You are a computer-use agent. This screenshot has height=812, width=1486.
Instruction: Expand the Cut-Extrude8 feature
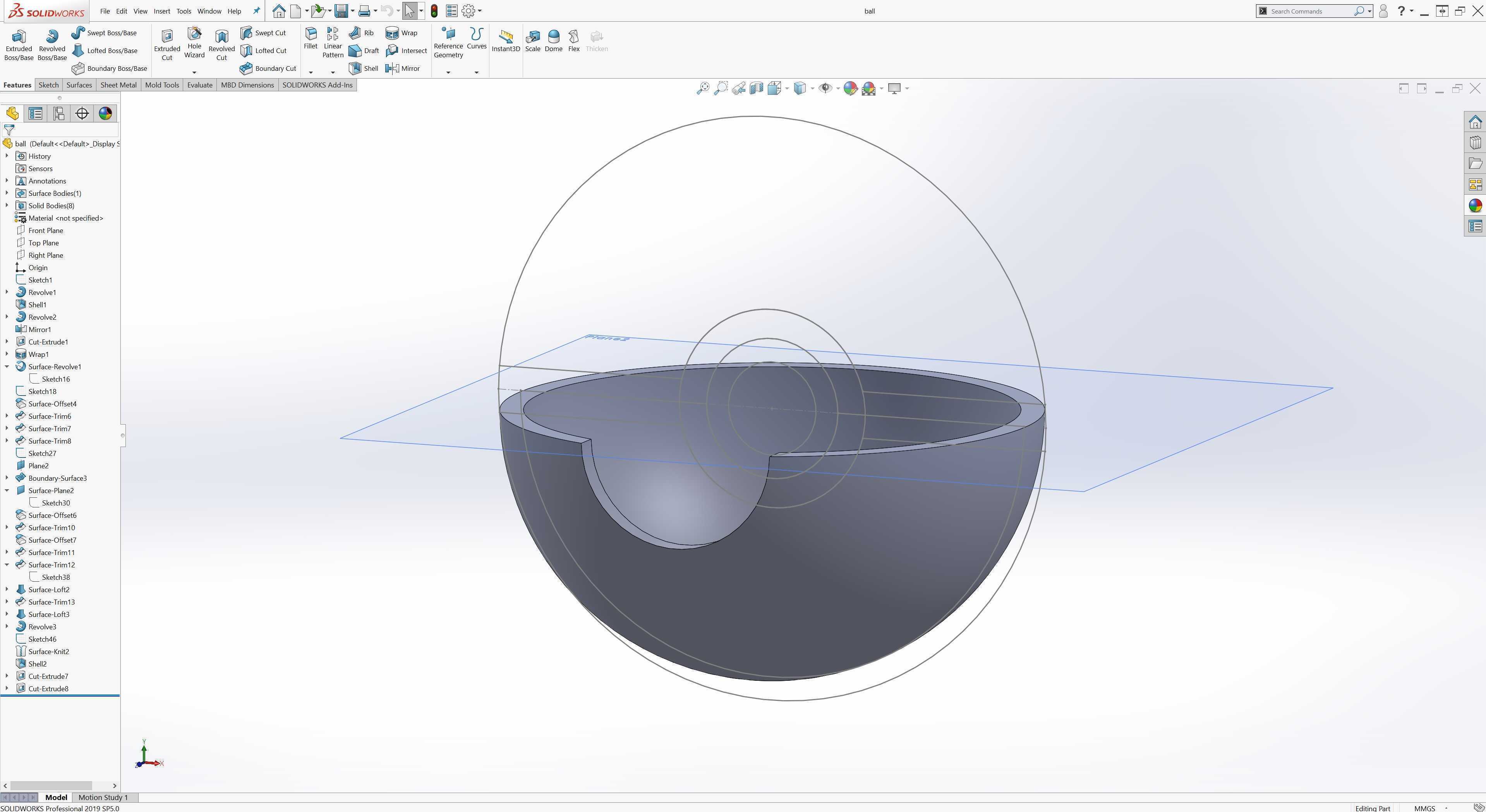[x=7, y=688]
